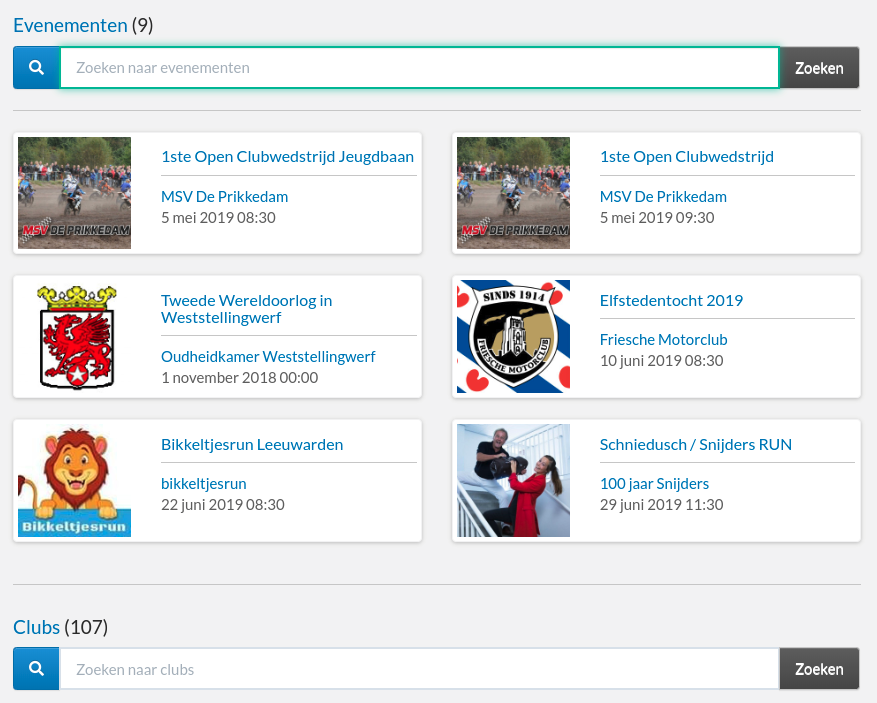Focus the 'Zoeken naar evenementen' search field
The width and height of the screenshot is (877, 703).
pyautogui.click(x=419, y=68)
